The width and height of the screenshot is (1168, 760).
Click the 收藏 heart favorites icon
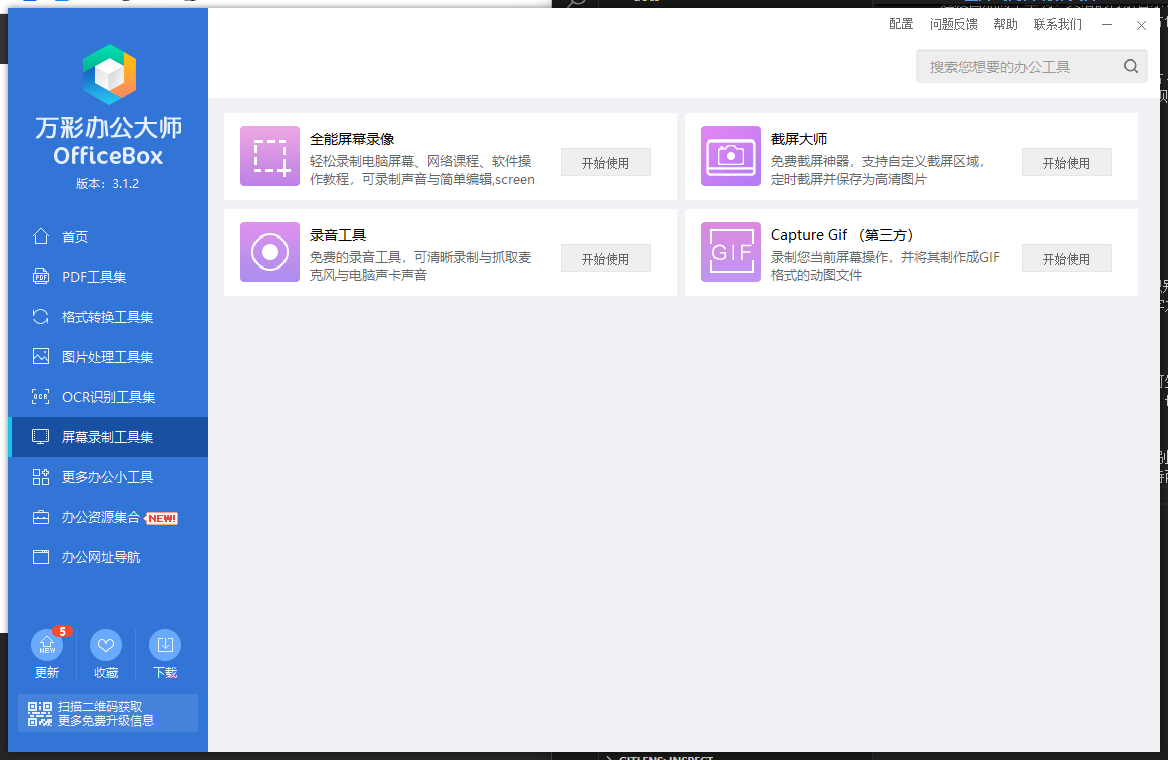coord(106,645)
